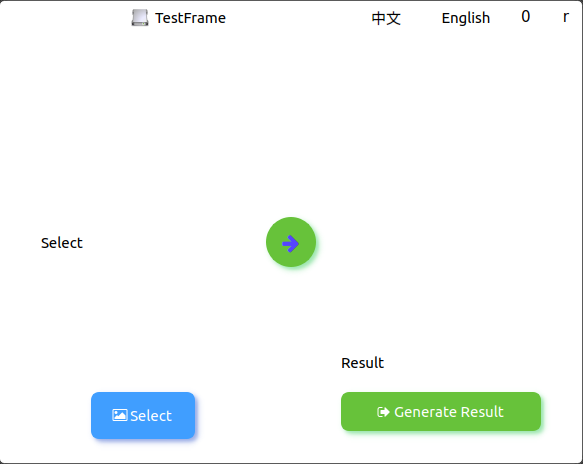Click the TestFrame title text
Image resolution: width=583 pixels, height=464 pixels.
(190, 18)
